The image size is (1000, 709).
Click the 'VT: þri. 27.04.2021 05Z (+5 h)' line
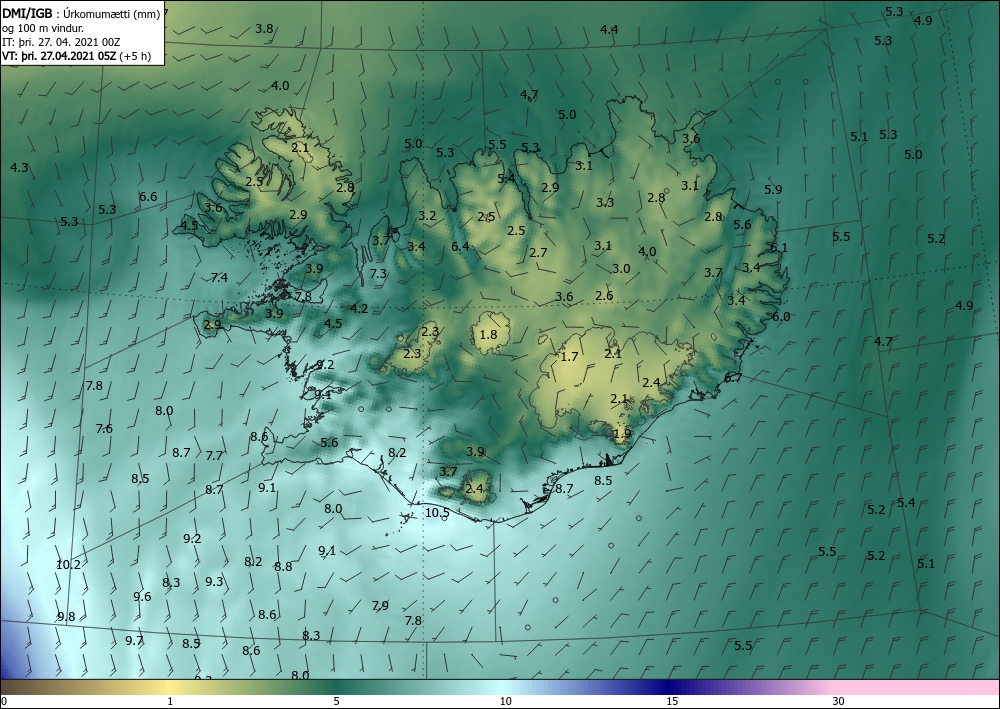(x=77, y=55)
